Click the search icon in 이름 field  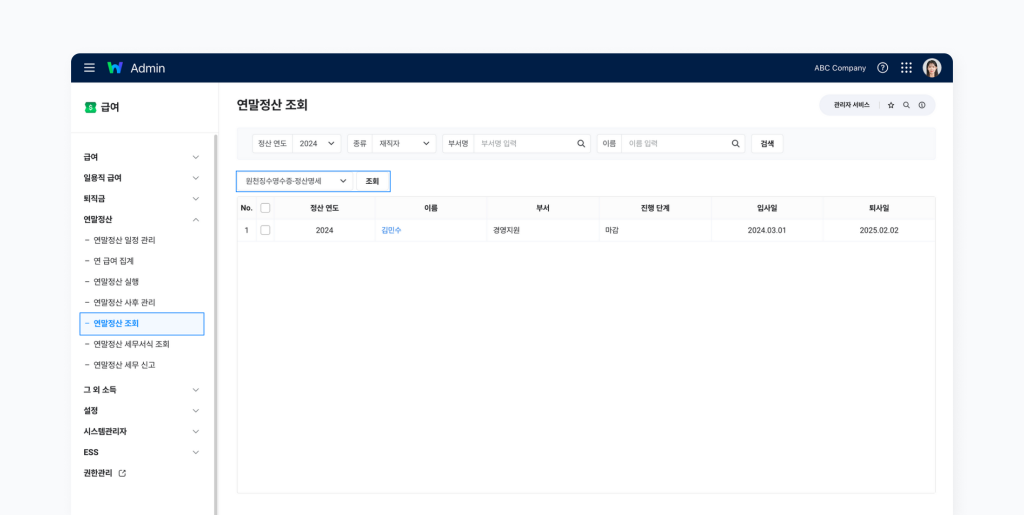pos(736,144)
